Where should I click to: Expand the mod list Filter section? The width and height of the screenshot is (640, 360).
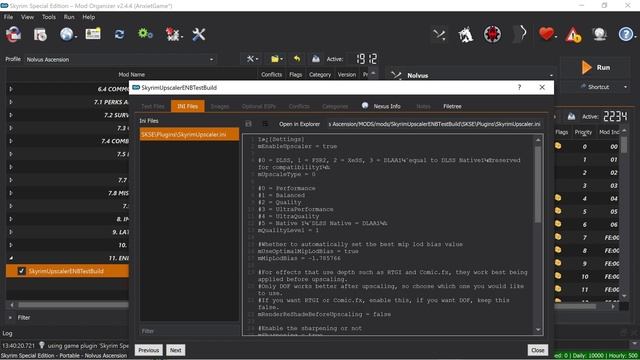(11, 318)
